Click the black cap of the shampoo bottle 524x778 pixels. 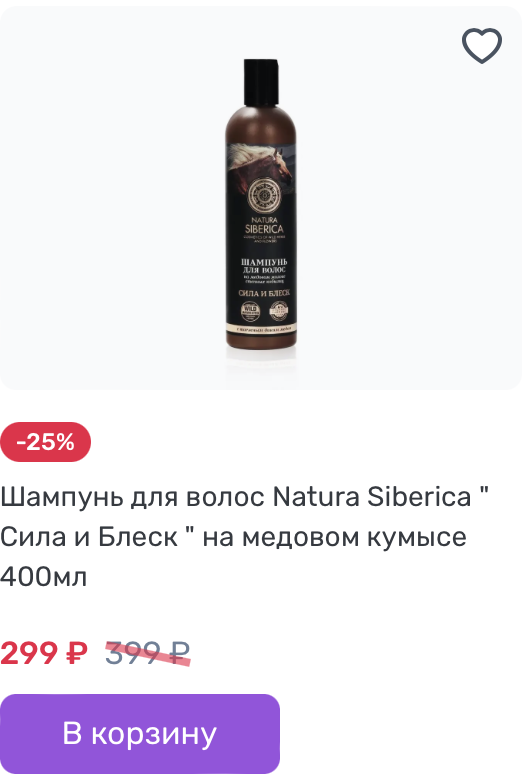pos(261,82)
